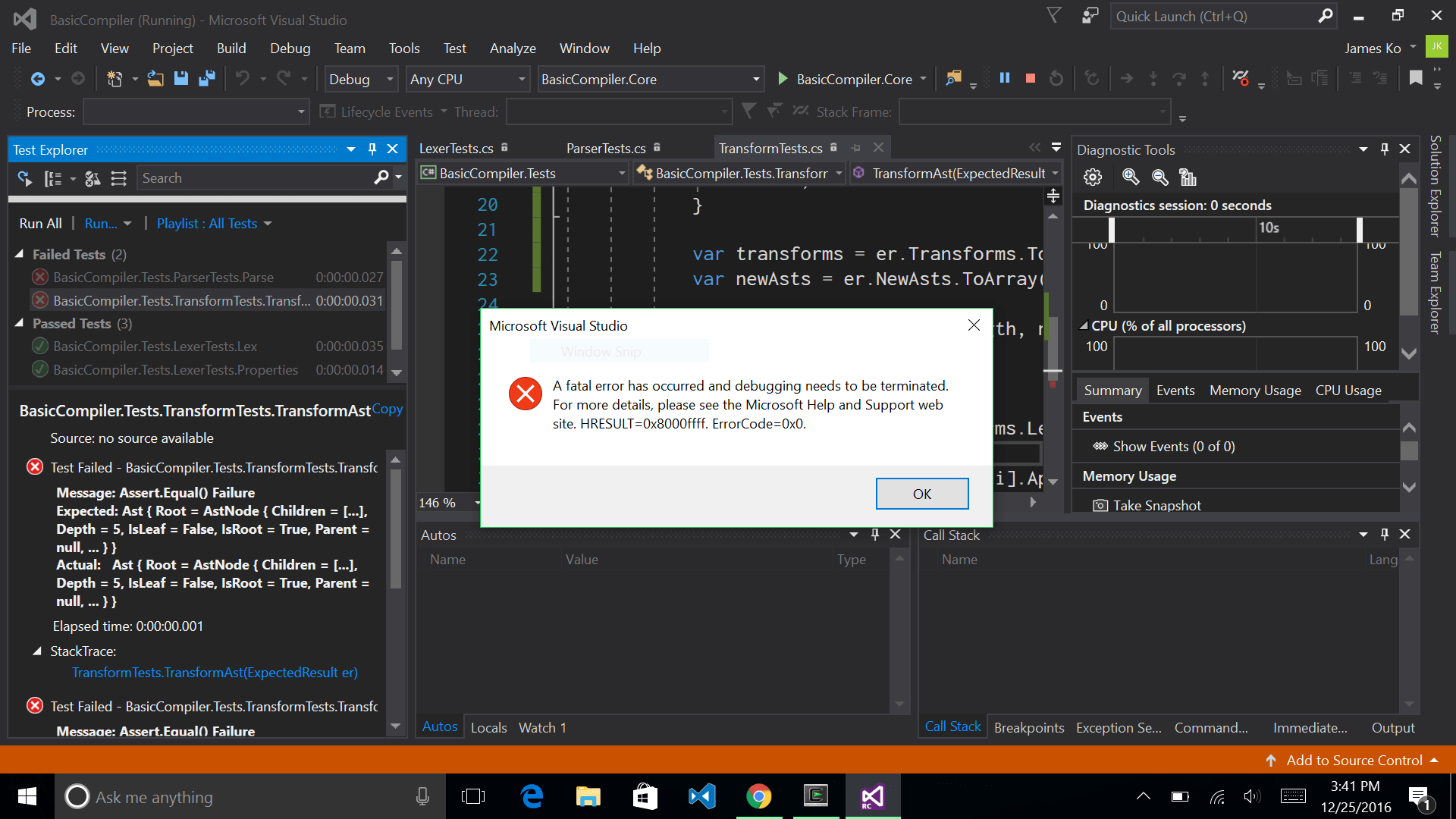Switch to the Locals tab
Image resolution: width=1456 pixels, height=819 pixels.
[x=488, y=727]
